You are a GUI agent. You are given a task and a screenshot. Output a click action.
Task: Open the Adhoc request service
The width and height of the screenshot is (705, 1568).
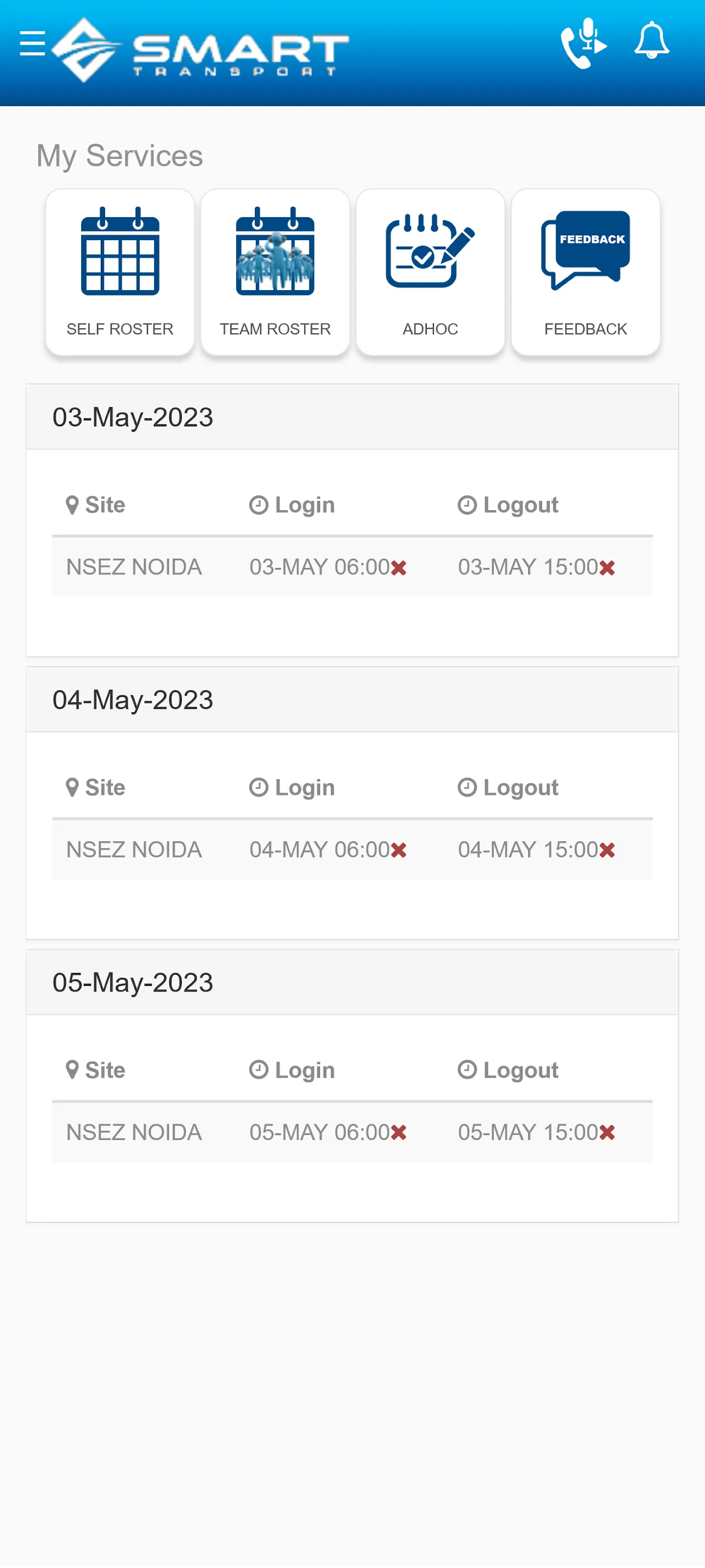431,272
